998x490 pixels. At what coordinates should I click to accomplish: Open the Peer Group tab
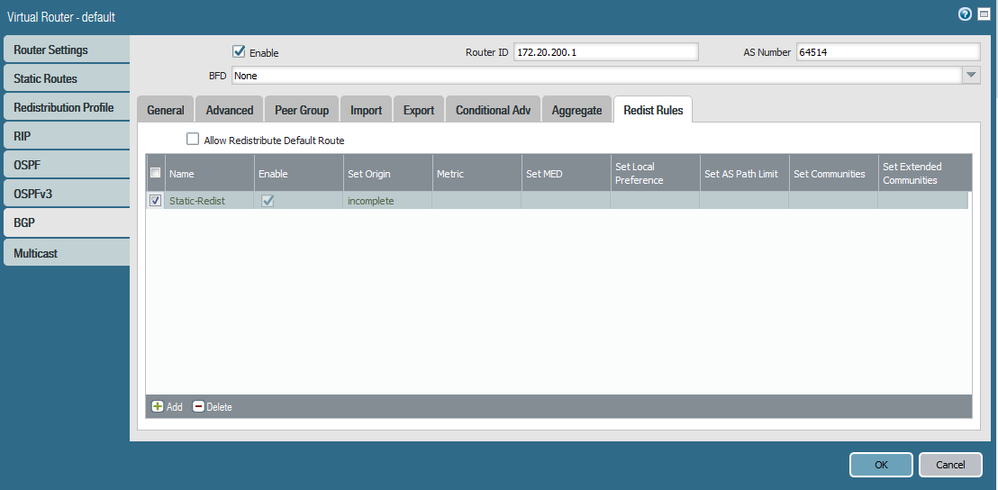coord(302,109)
